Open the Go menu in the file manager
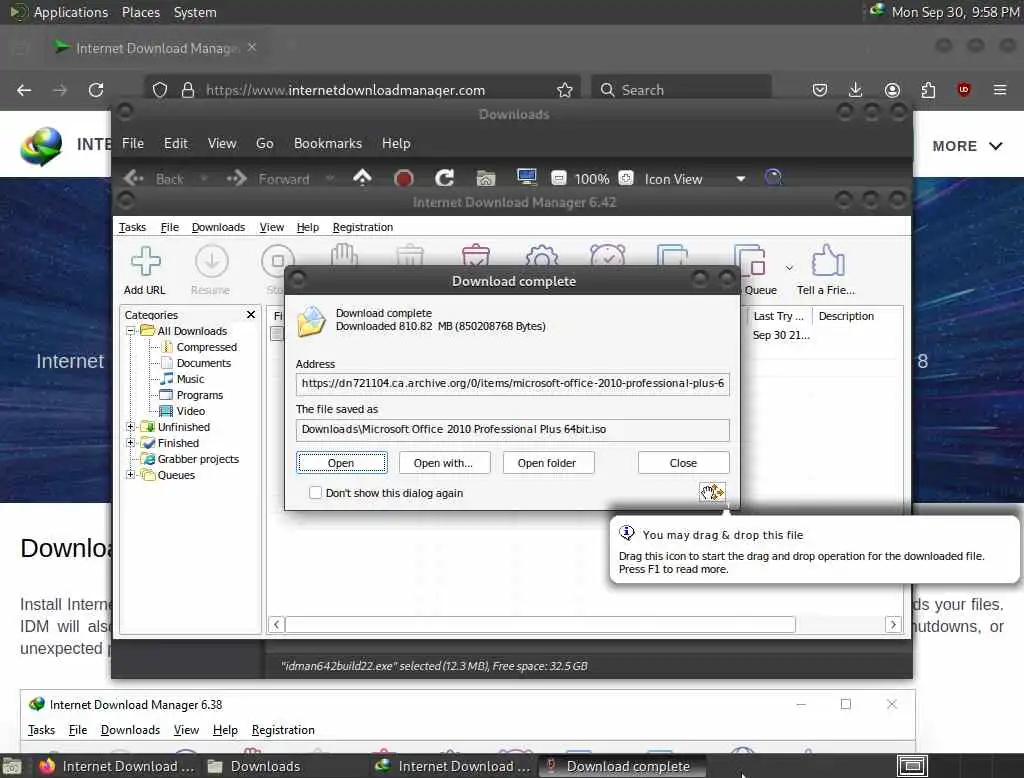The height and width of the screenshot is (778, 1024). (264, 143)
